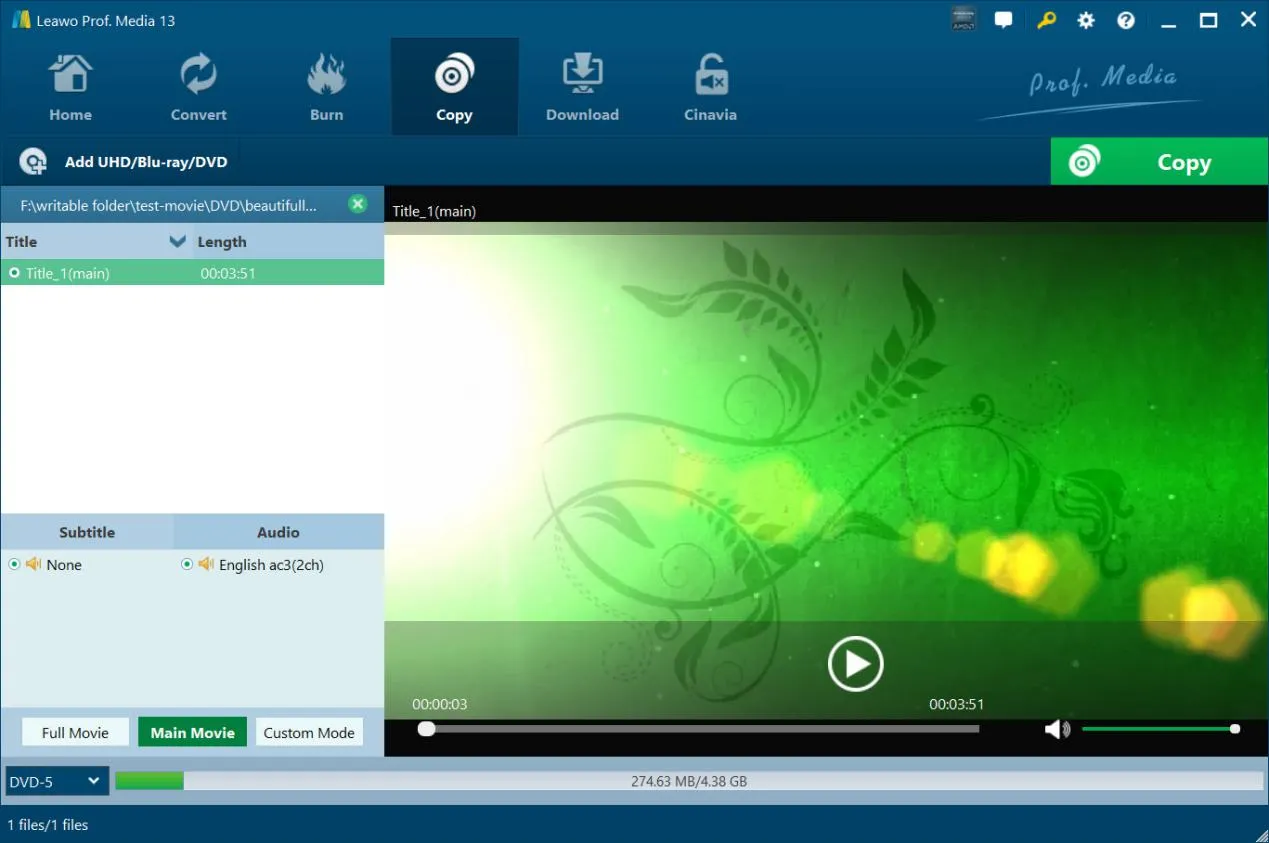Switch to Full Movie mode

coord(75,732)
